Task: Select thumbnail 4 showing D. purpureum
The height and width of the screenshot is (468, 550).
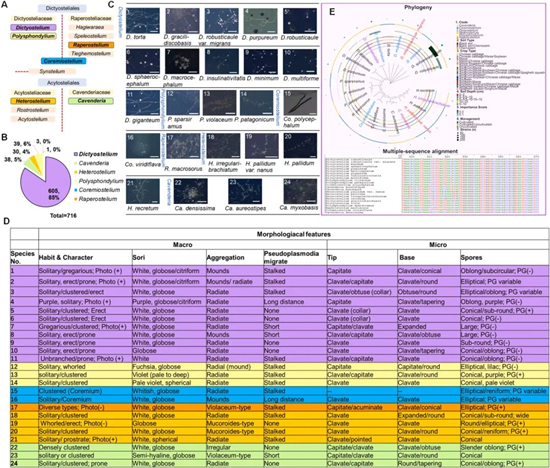Action: (x=261, y=21)
